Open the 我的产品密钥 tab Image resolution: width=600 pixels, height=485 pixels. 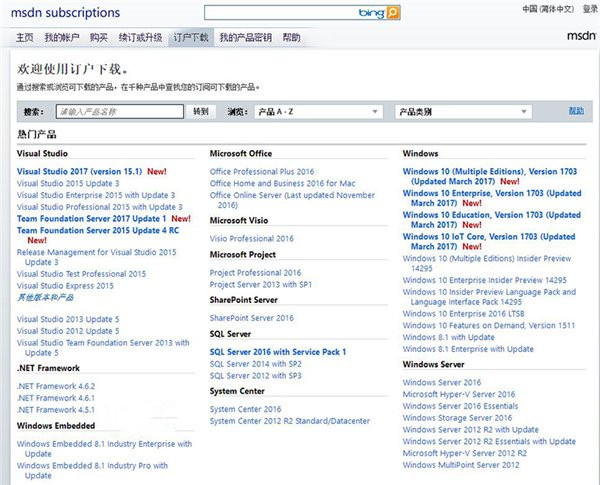[x=245, y=37]
